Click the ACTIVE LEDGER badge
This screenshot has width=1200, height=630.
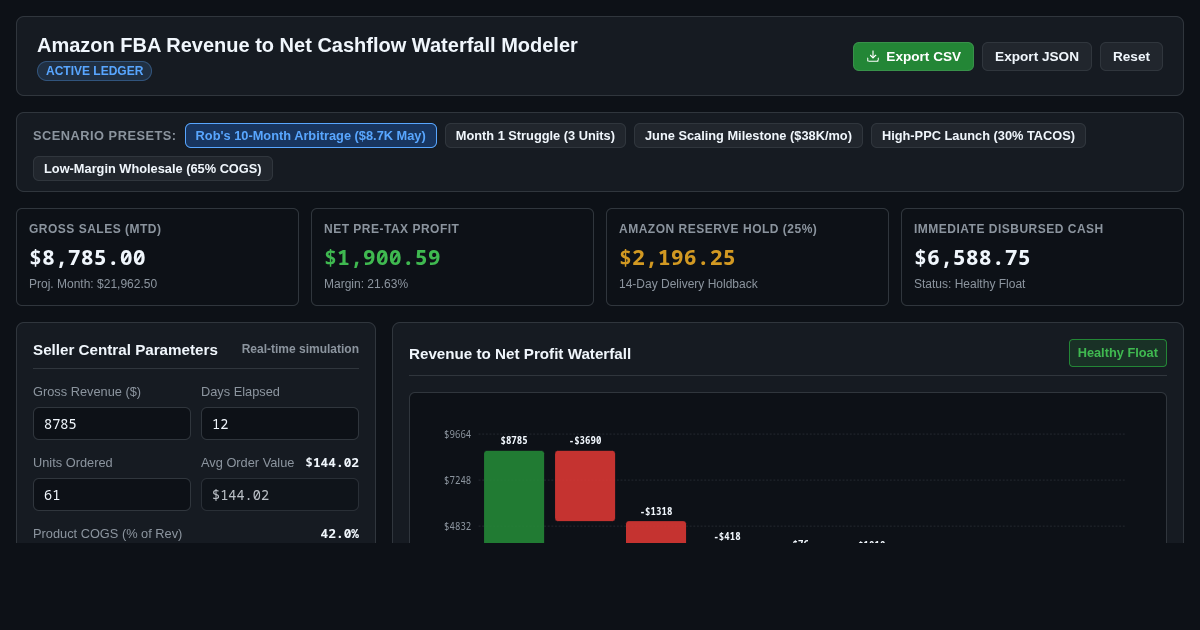94,71
